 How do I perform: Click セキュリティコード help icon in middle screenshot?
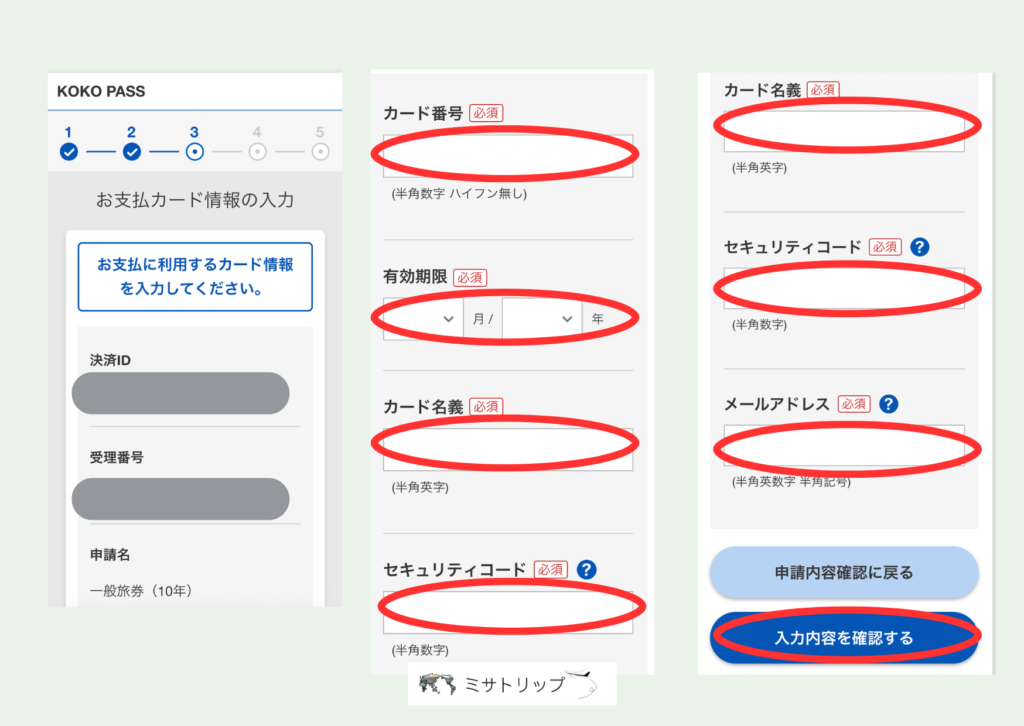587,569
